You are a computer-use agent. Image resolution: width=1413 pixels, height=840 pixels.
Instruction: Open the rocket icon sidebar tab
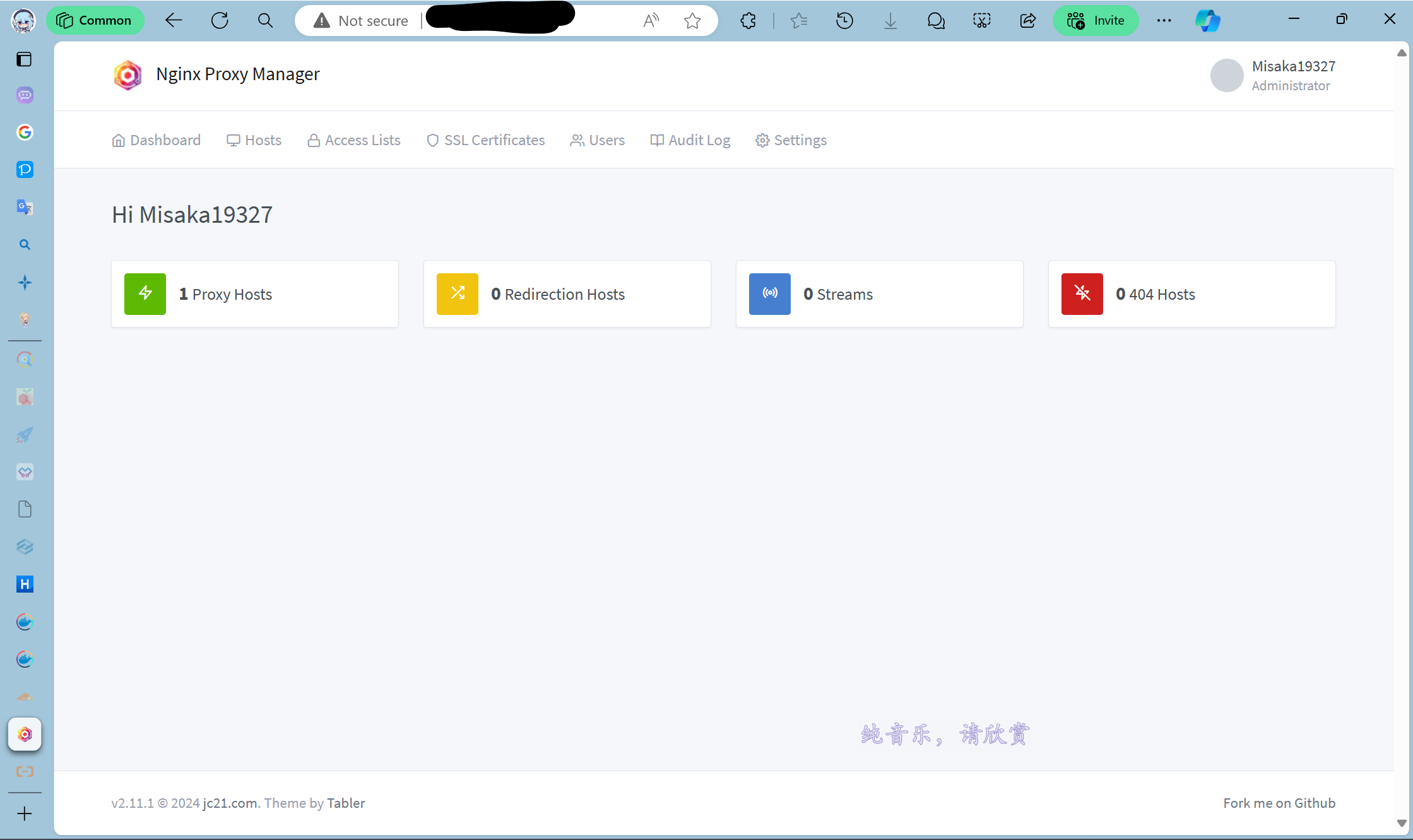25,435
